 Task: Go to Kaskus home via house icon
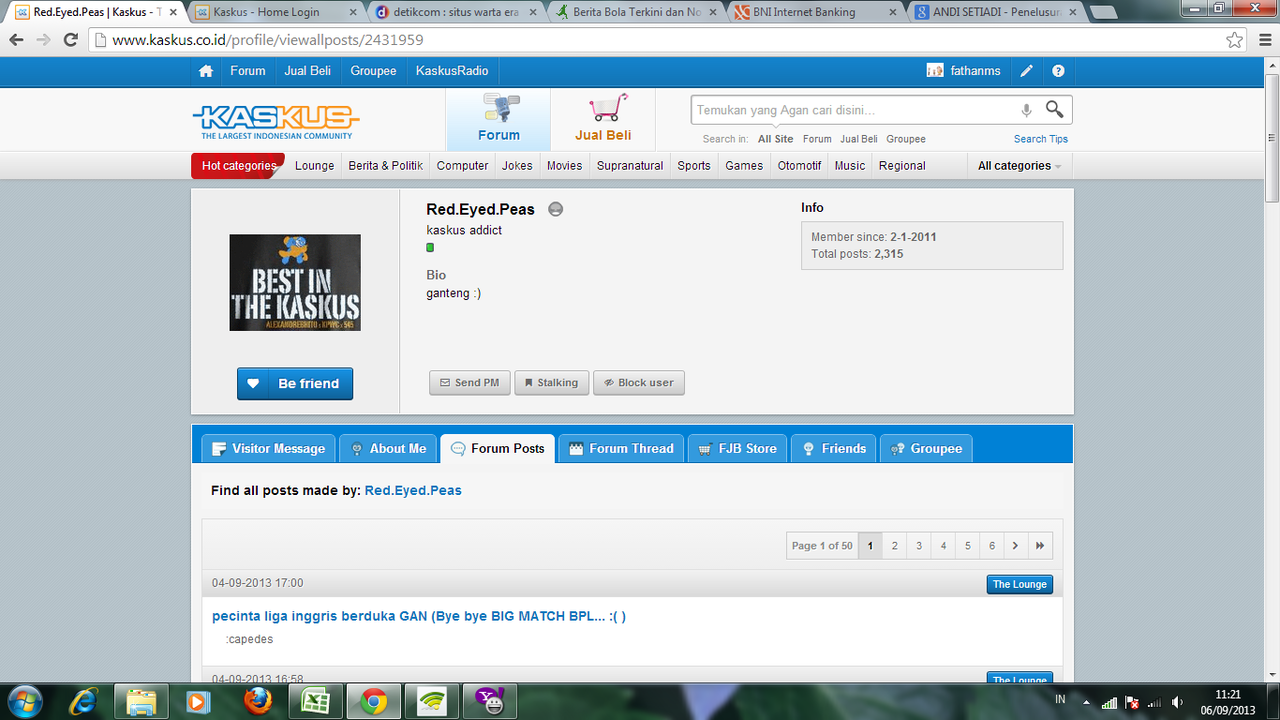click(206, 71)
